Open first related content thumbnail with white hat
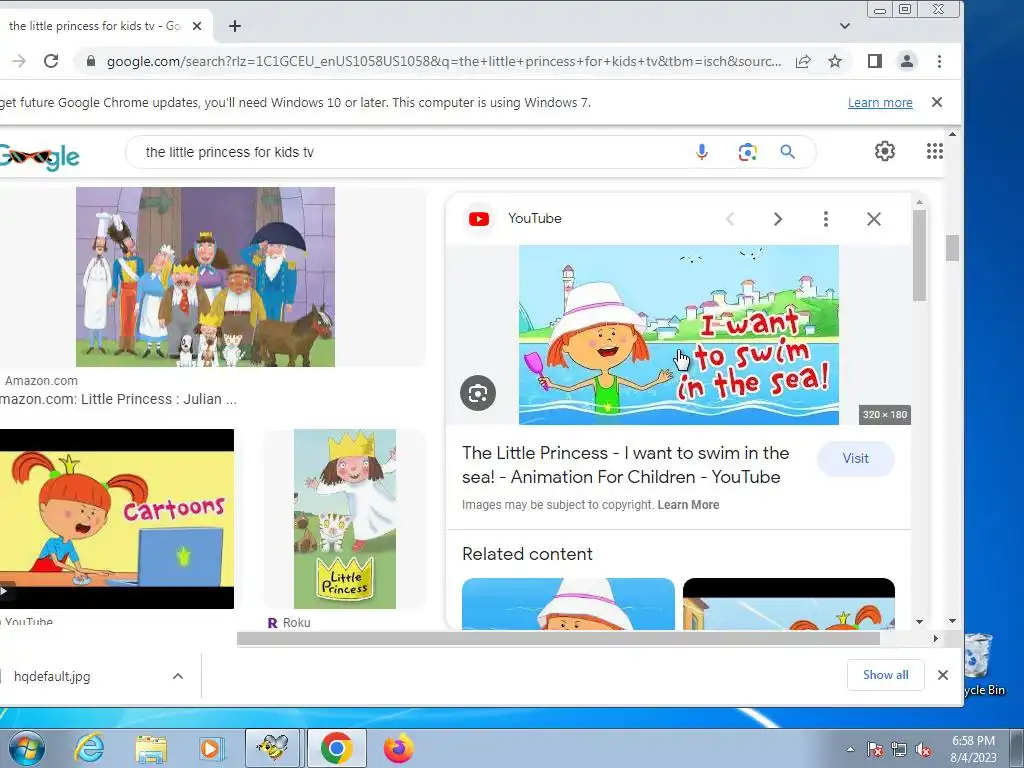This screenshot has height=768, width=1024. [568, 604]
